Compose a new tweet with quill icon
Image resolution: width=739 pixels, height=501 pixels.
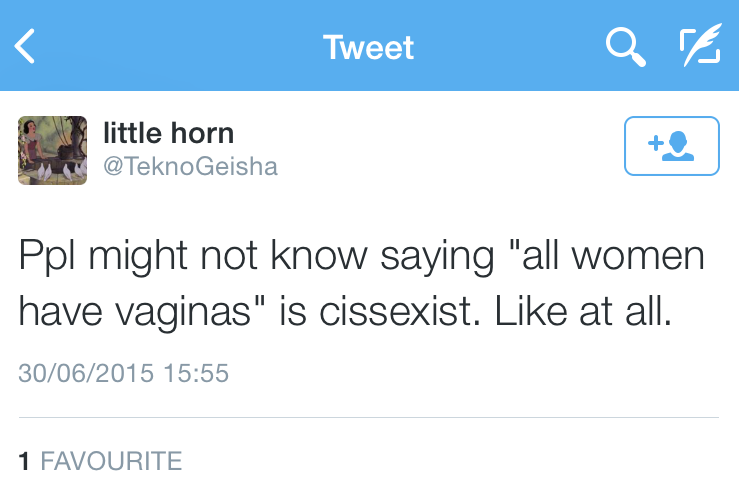(699, 46)
